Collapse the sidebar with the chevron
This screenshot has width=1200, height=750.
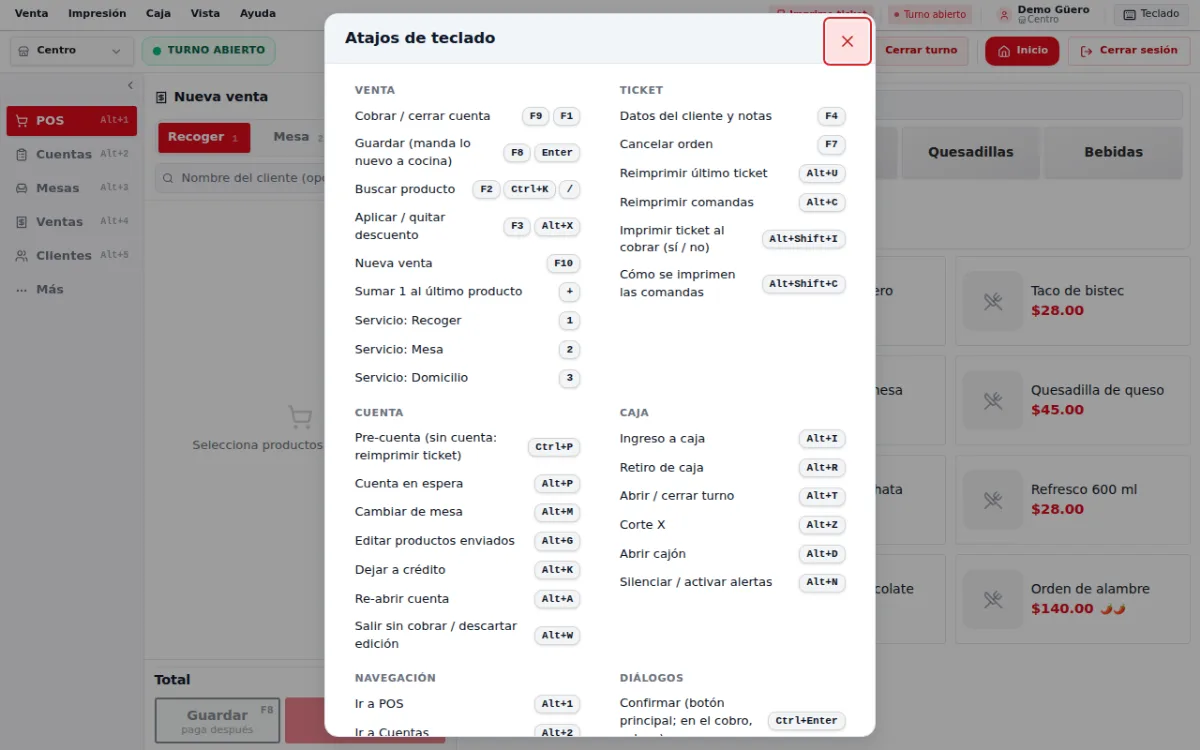pos(130,86)
